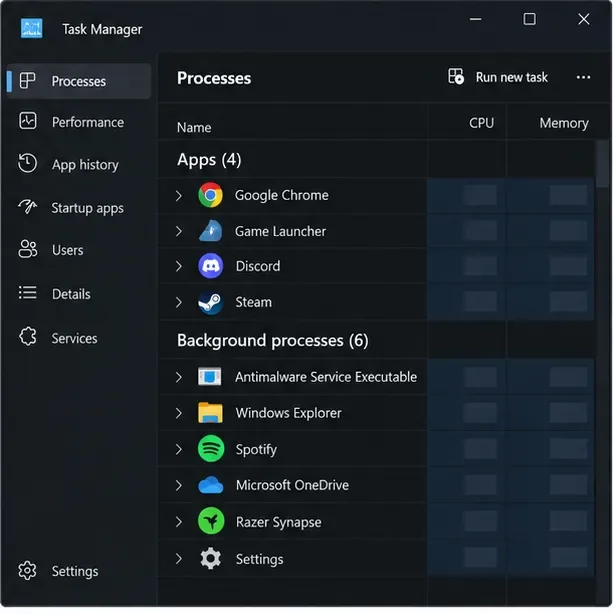Expand the Game Launcher process group
This screenshot has width=613, height=614.
point(179,231)
